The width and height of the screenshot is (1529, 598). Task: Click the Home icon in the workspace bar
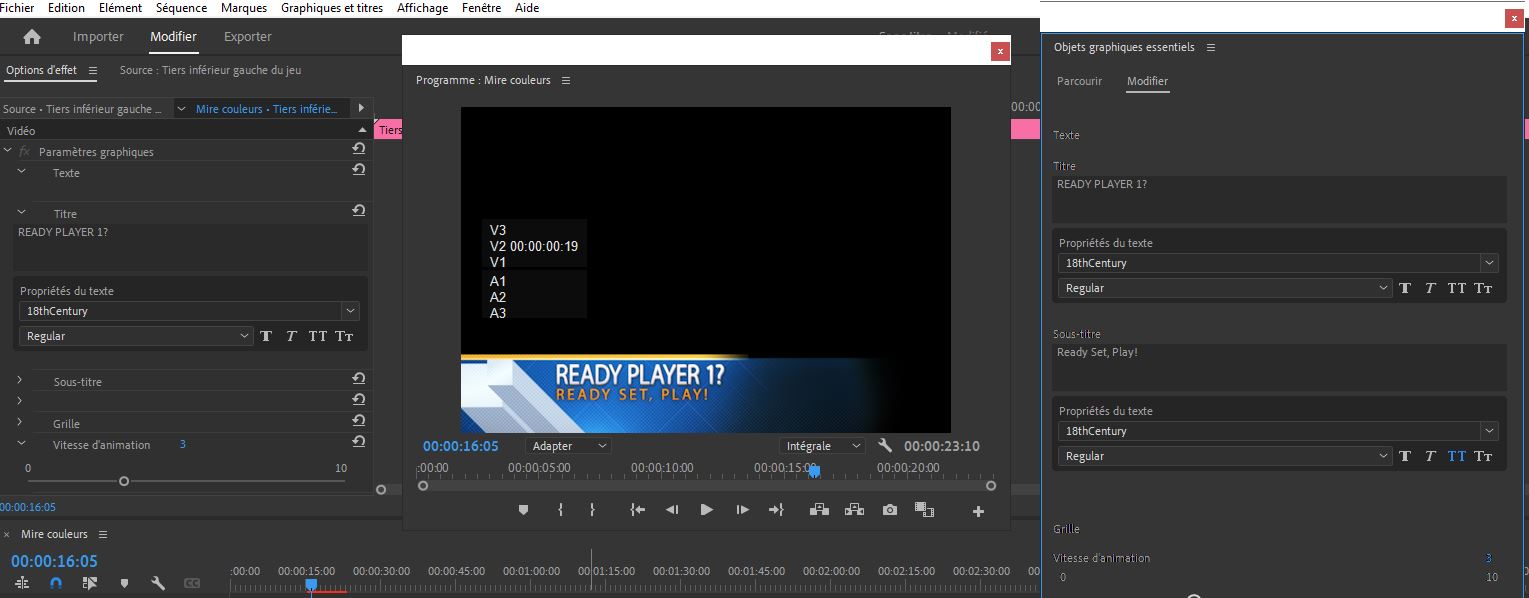click(x=32, y=37)
